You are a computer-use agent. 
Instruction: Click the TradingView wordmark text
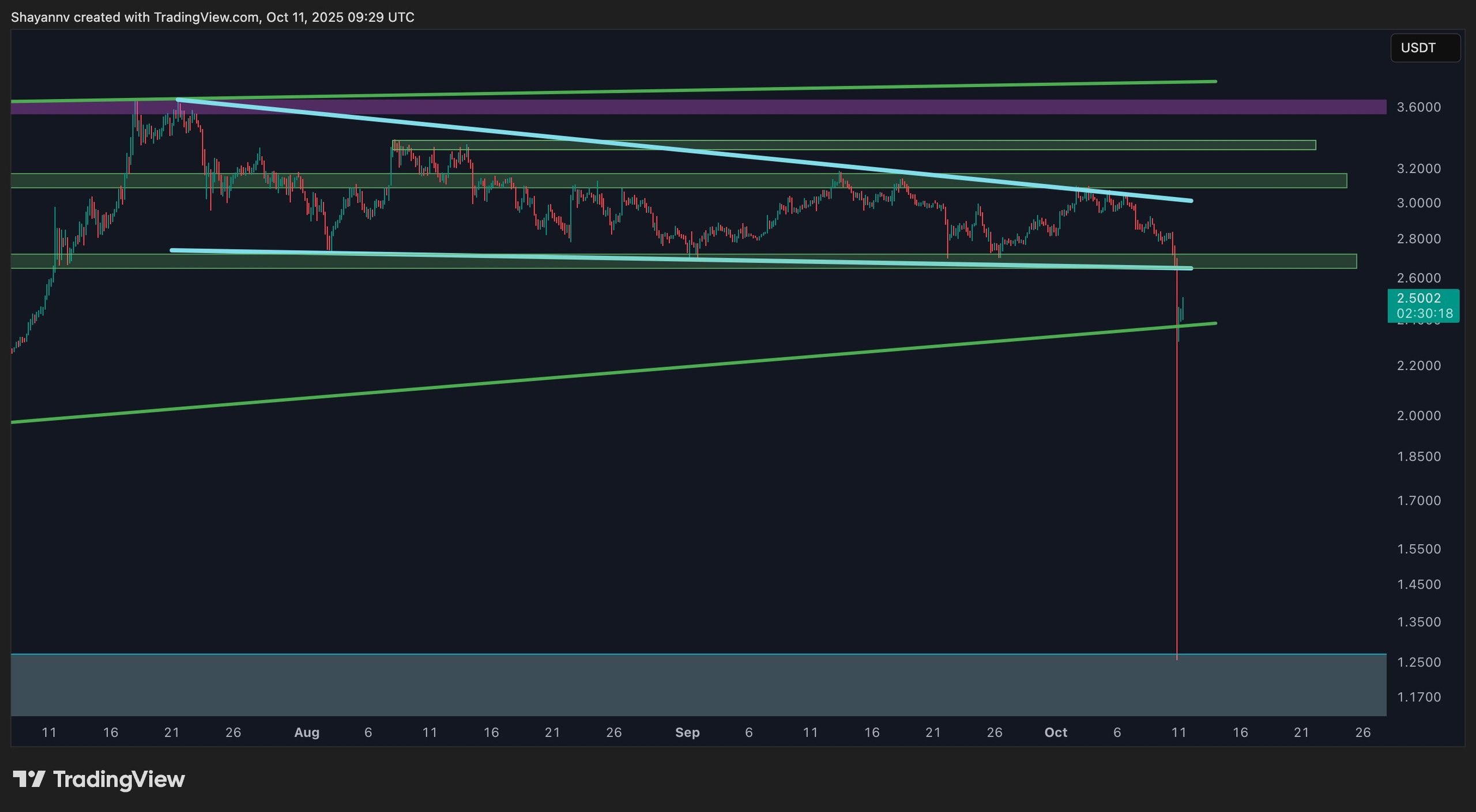point(119,779)
